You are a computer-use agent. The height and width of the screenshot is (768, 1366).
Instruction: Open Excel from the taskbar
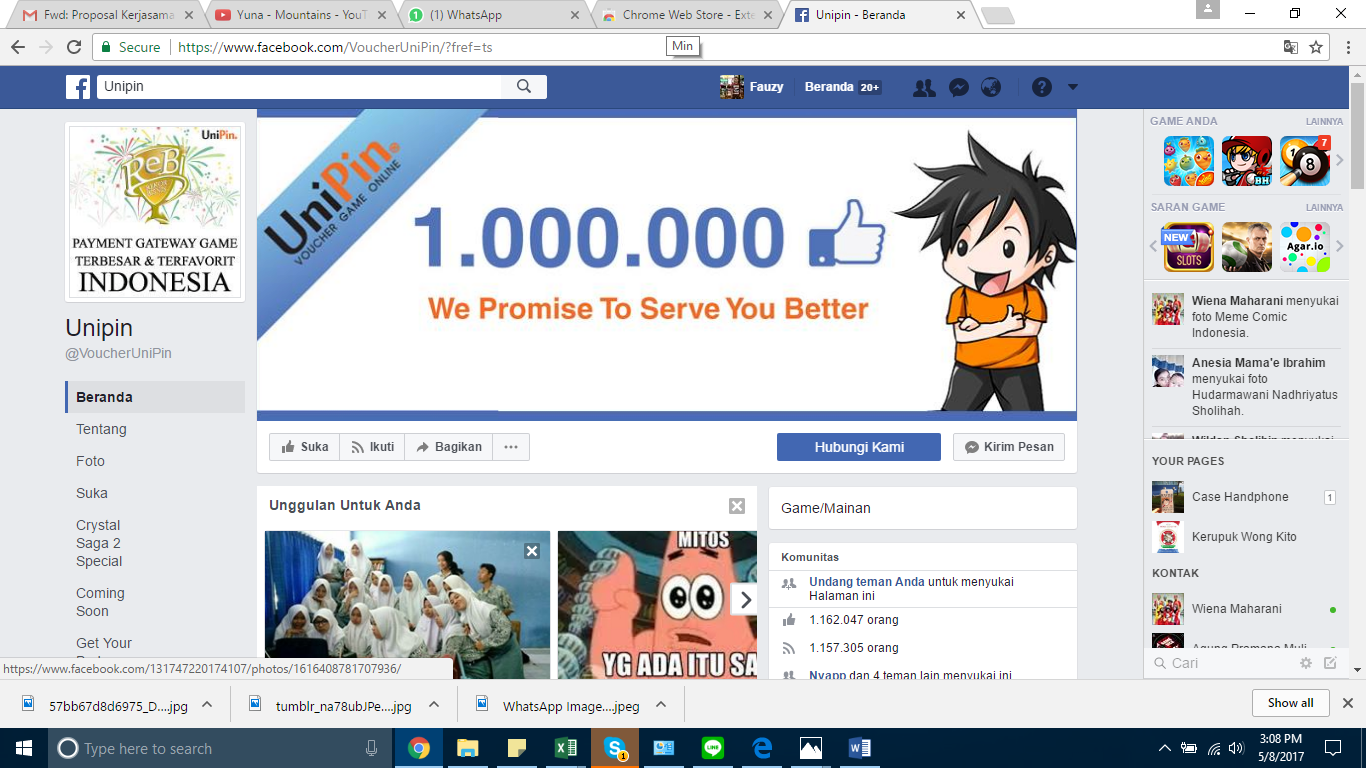[565, 748]
